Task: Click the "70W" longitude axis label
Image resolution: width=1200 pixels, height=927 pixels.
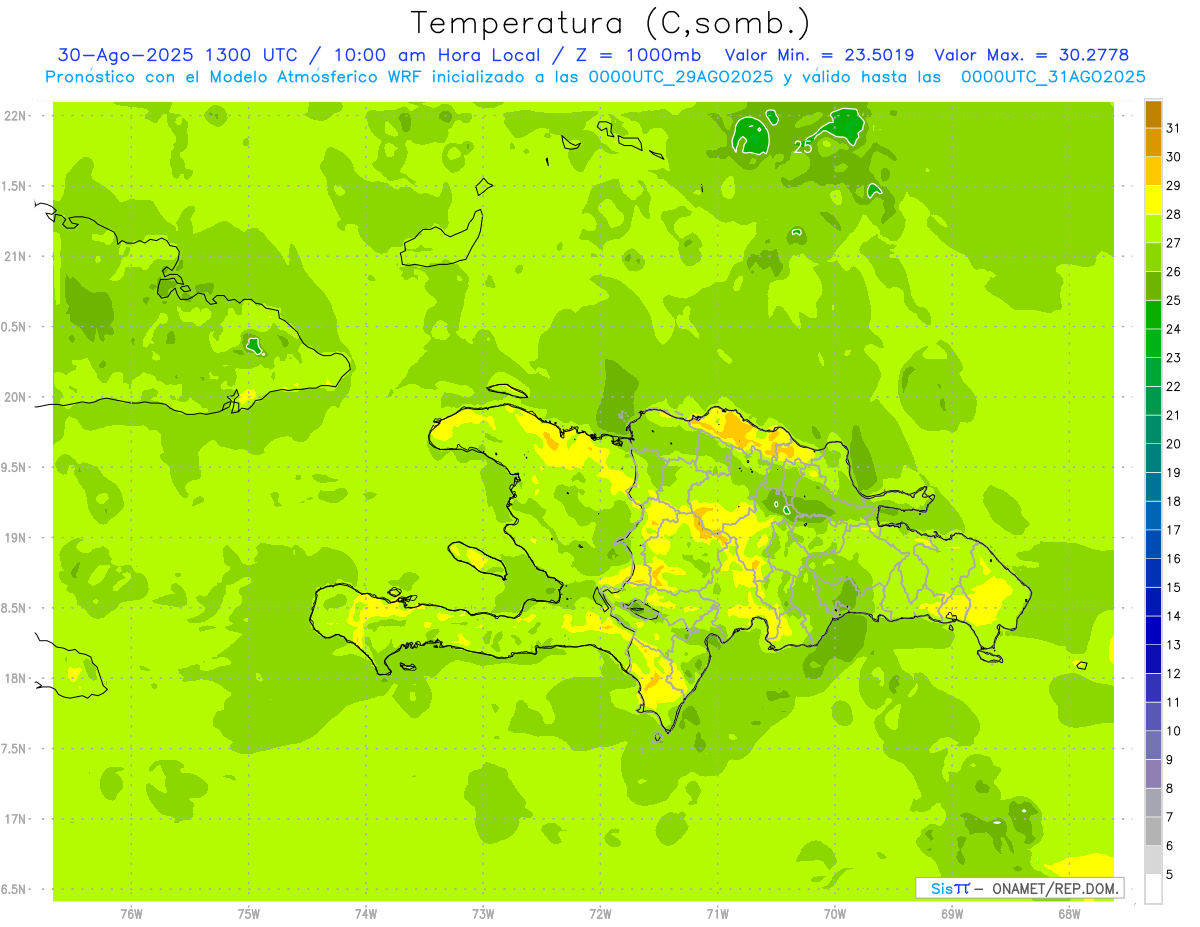Action: pos(835,914)
